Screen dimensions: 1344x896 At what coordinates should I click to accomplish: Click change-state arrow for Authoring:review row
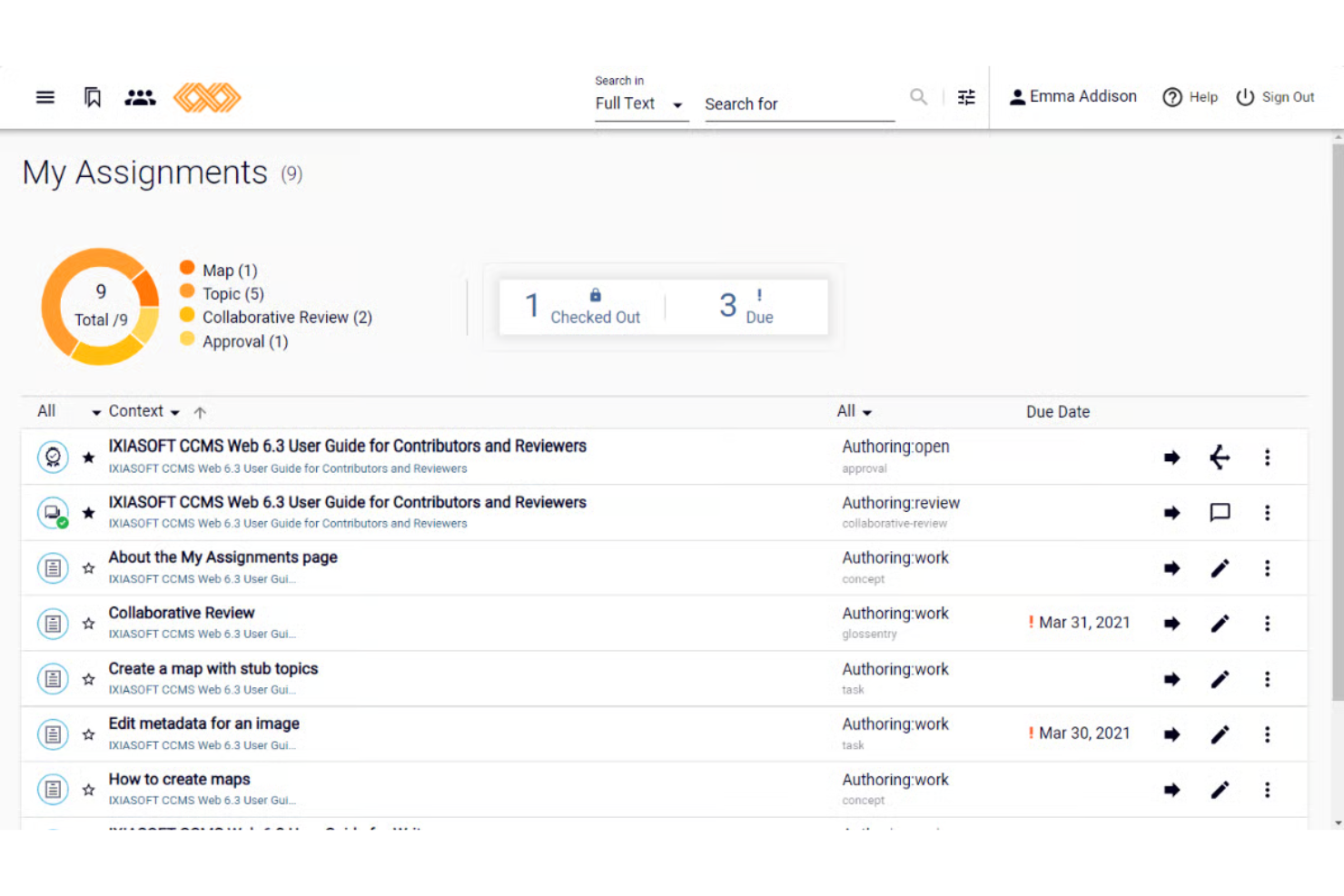1172,513
